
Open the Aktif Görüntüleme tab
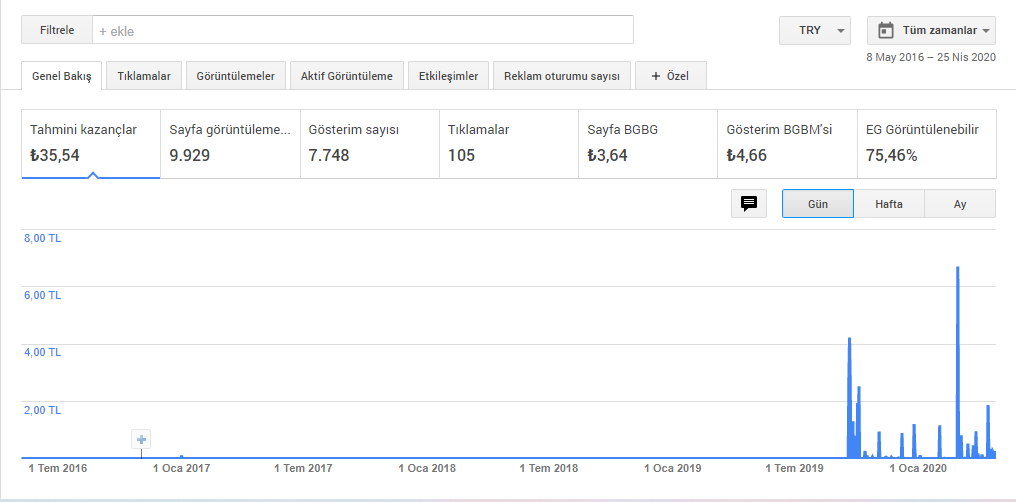point(347,76)
